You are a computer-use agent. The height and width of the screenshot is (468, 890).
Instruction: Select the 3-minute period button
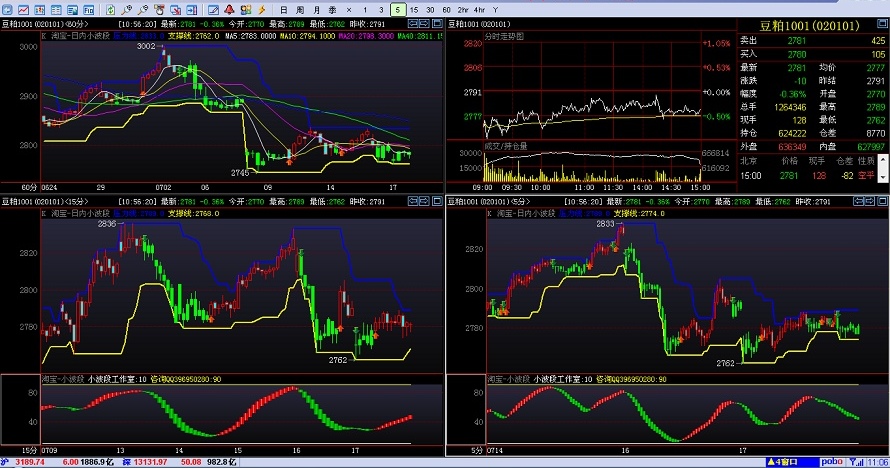point(381,10)
